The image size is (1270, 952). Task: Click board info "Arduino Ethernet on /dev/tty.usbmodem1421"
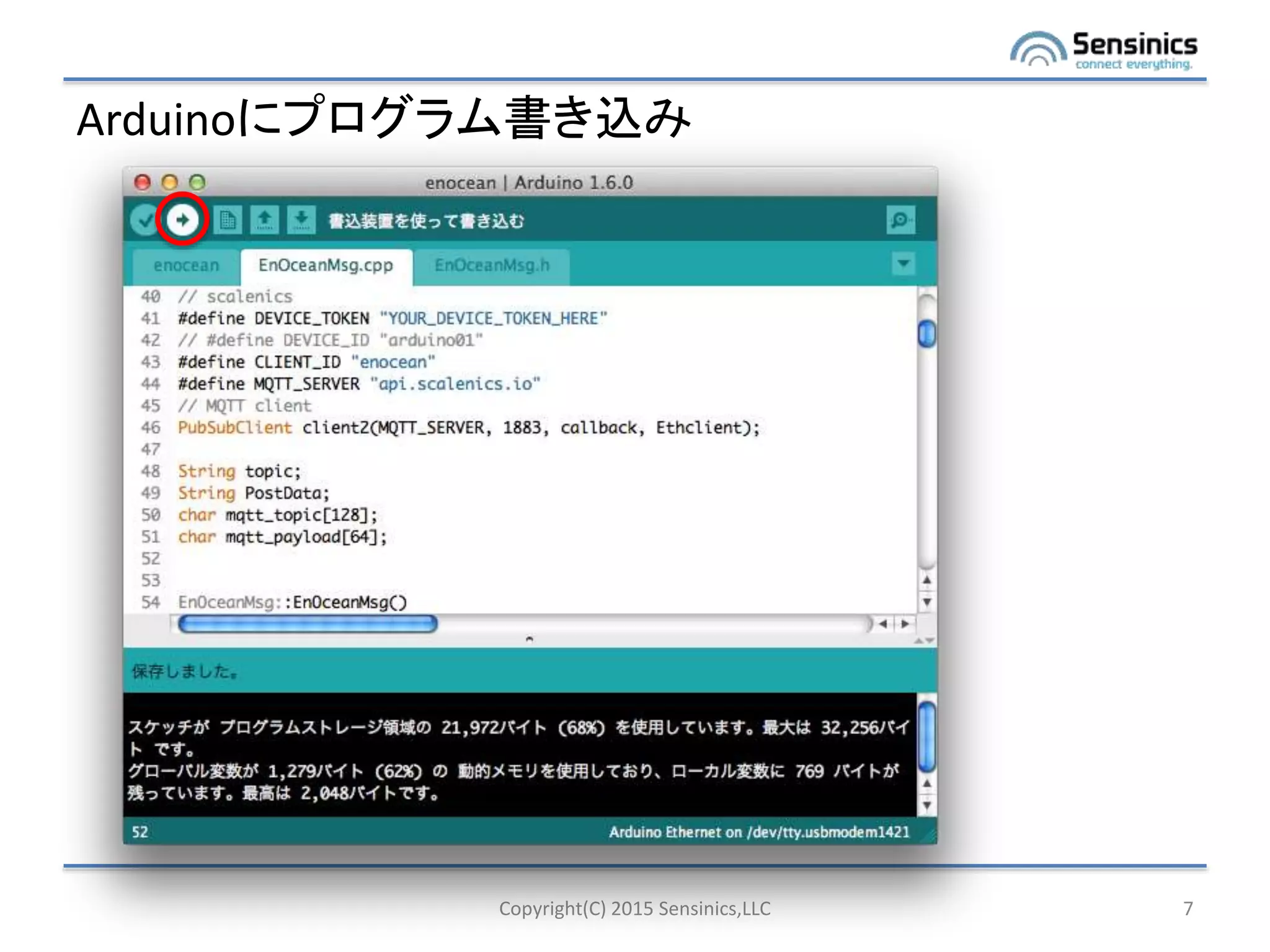tap(759, 832)
